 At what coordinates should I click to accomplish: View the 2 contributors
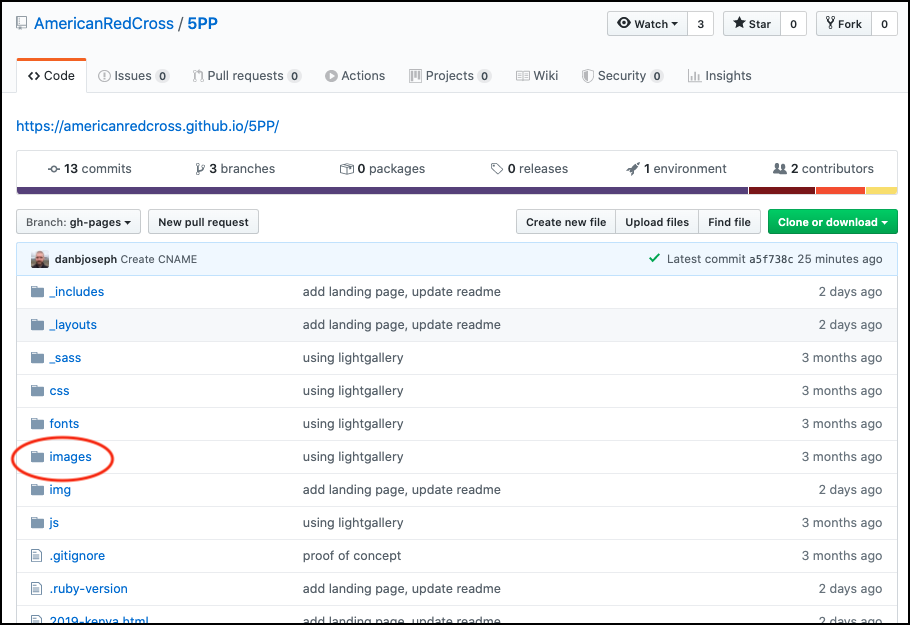click(x=824, y=169)
